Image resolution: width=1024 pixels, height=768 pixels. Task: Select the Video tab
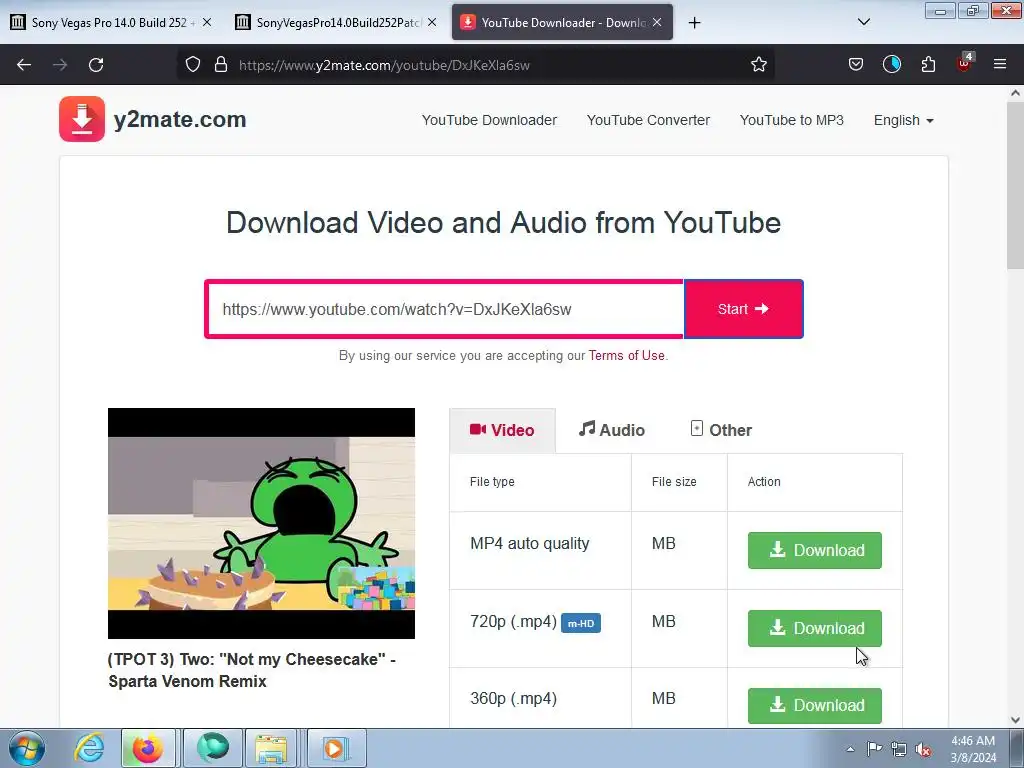502,430
